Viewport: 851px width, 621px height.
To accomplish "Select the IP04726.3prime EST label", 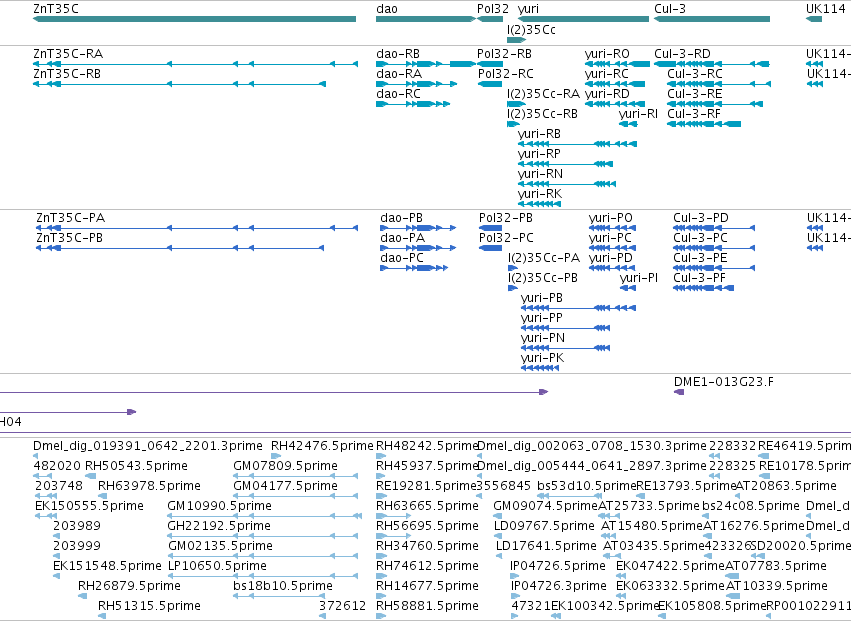I will [558, 586].
